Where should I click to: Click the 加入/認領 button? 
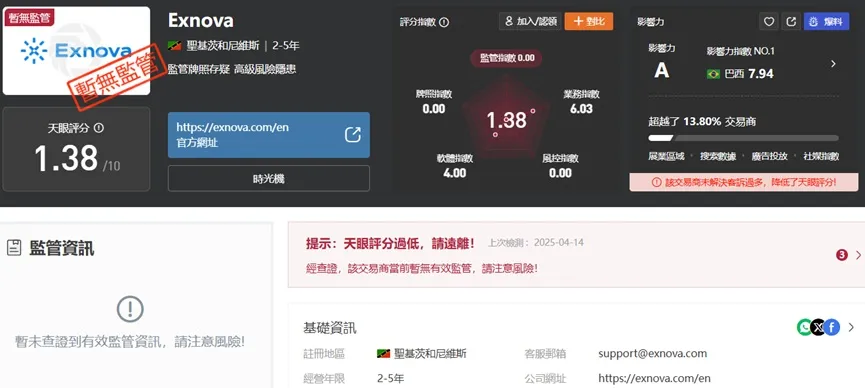530,22
